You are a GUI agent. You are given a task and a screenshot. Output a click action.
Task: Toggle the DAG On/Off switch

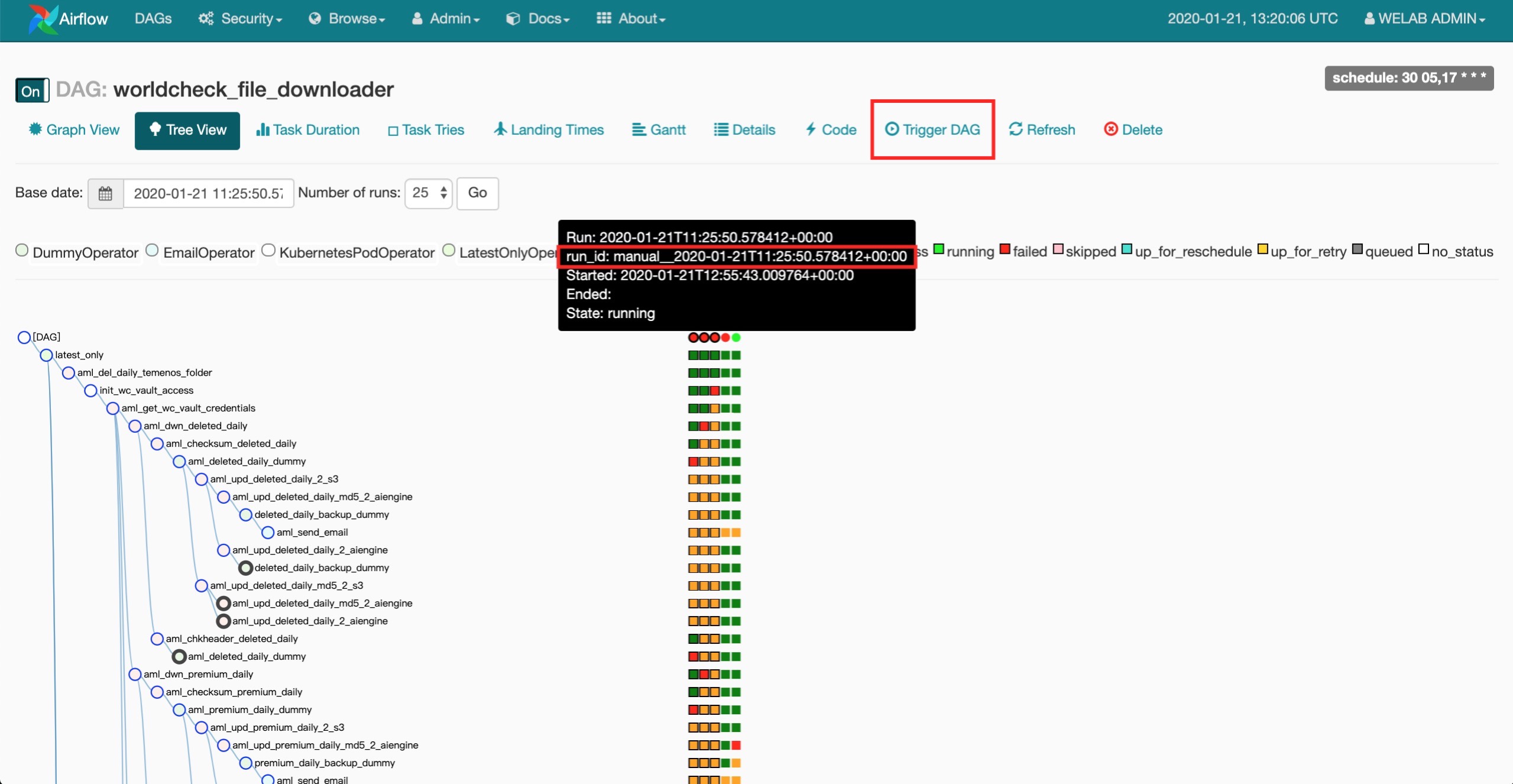pos(31,91)
